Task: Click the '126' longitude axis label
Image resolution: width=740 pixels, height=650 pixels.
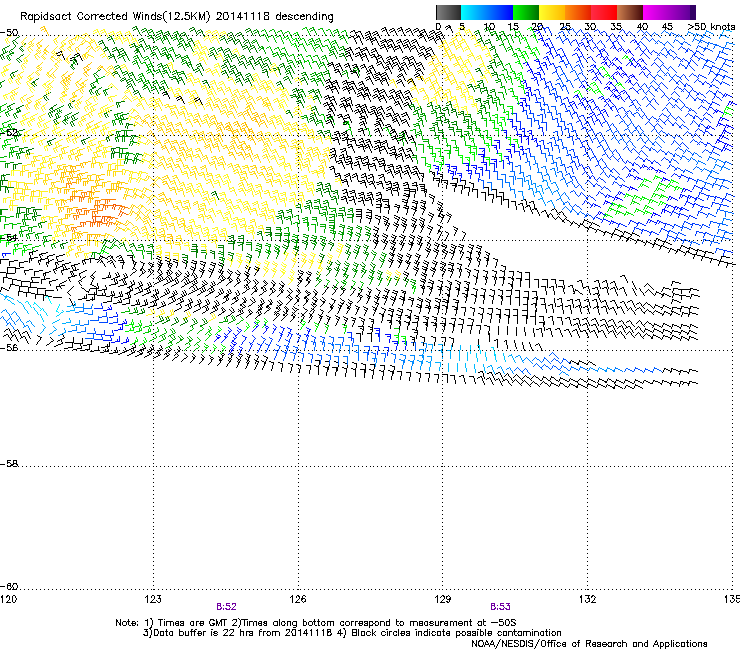Action: coord(298,599)
